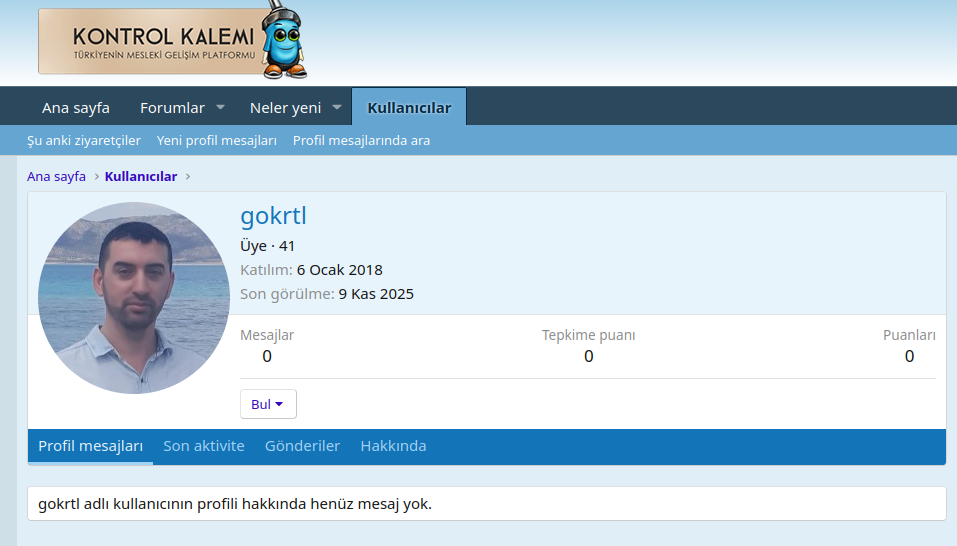Open the Ana sayfa navigation menu item
The image size is (957, 546).
[x=76, y=107]
